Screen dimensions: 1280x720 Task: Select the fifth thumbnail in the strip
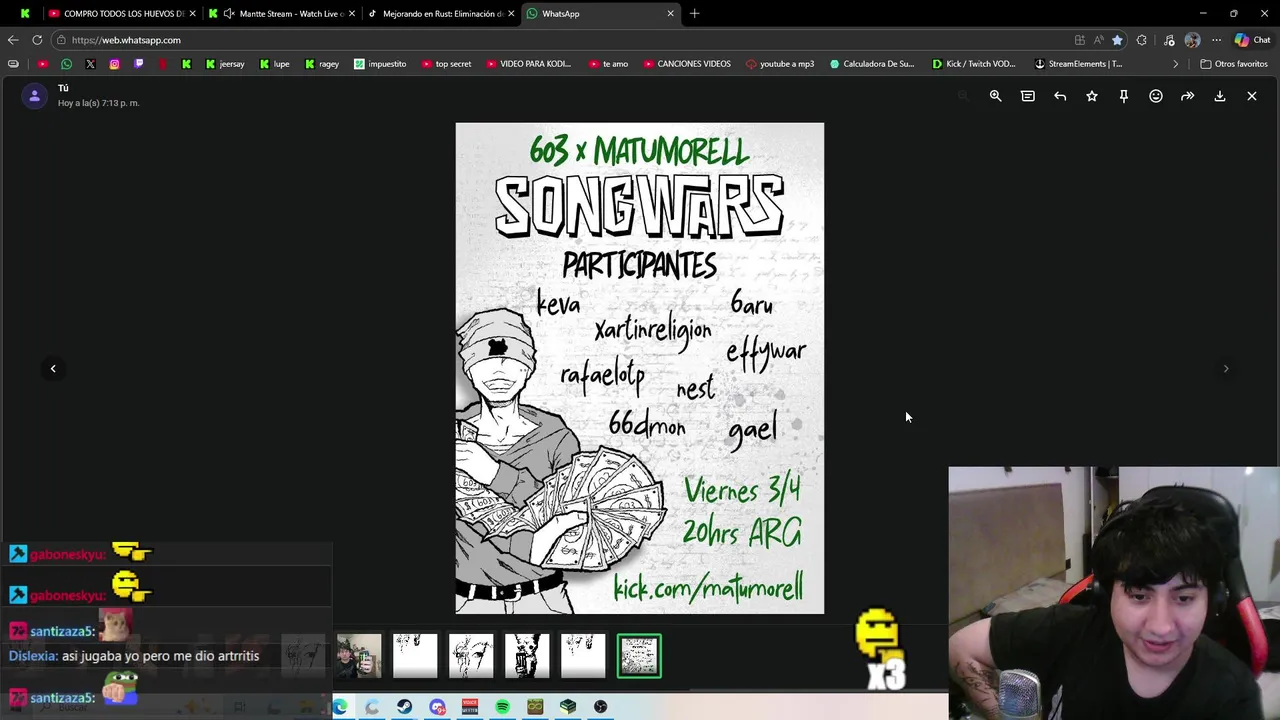click(583, 656)
